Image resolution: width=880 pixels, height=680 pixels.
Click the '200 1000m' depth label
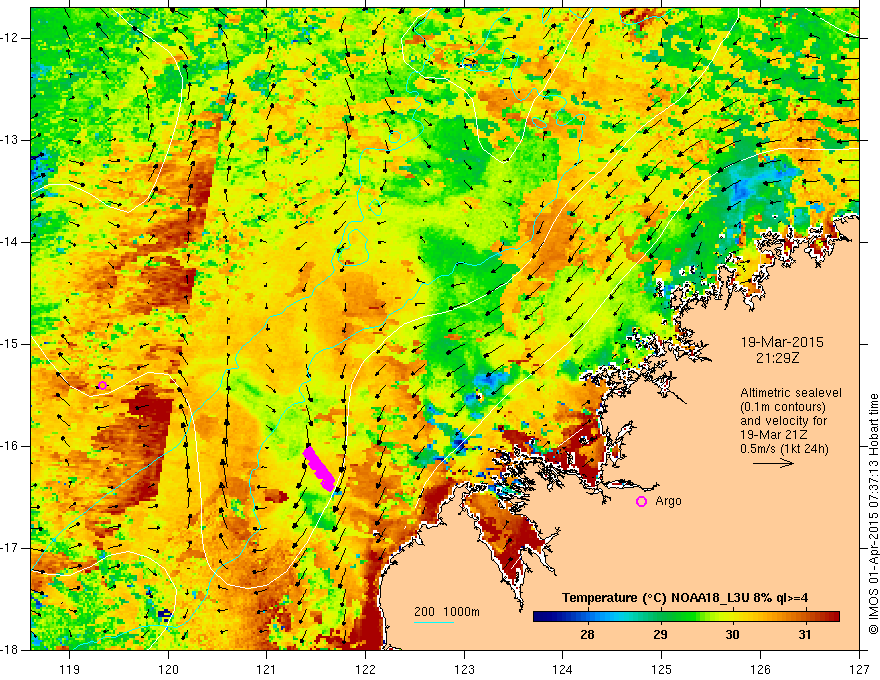447,612
